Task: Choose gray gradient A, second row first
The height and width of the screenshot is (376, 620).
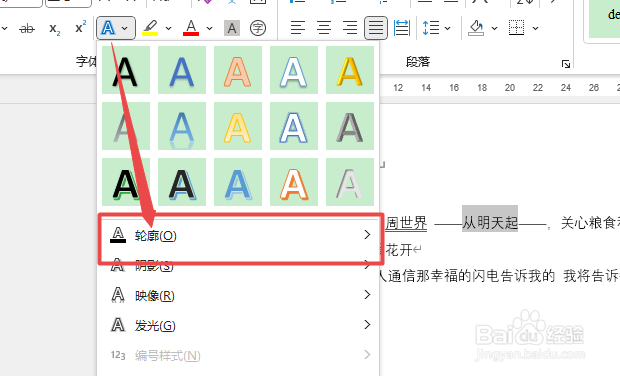Action: [x=126, y=126]
